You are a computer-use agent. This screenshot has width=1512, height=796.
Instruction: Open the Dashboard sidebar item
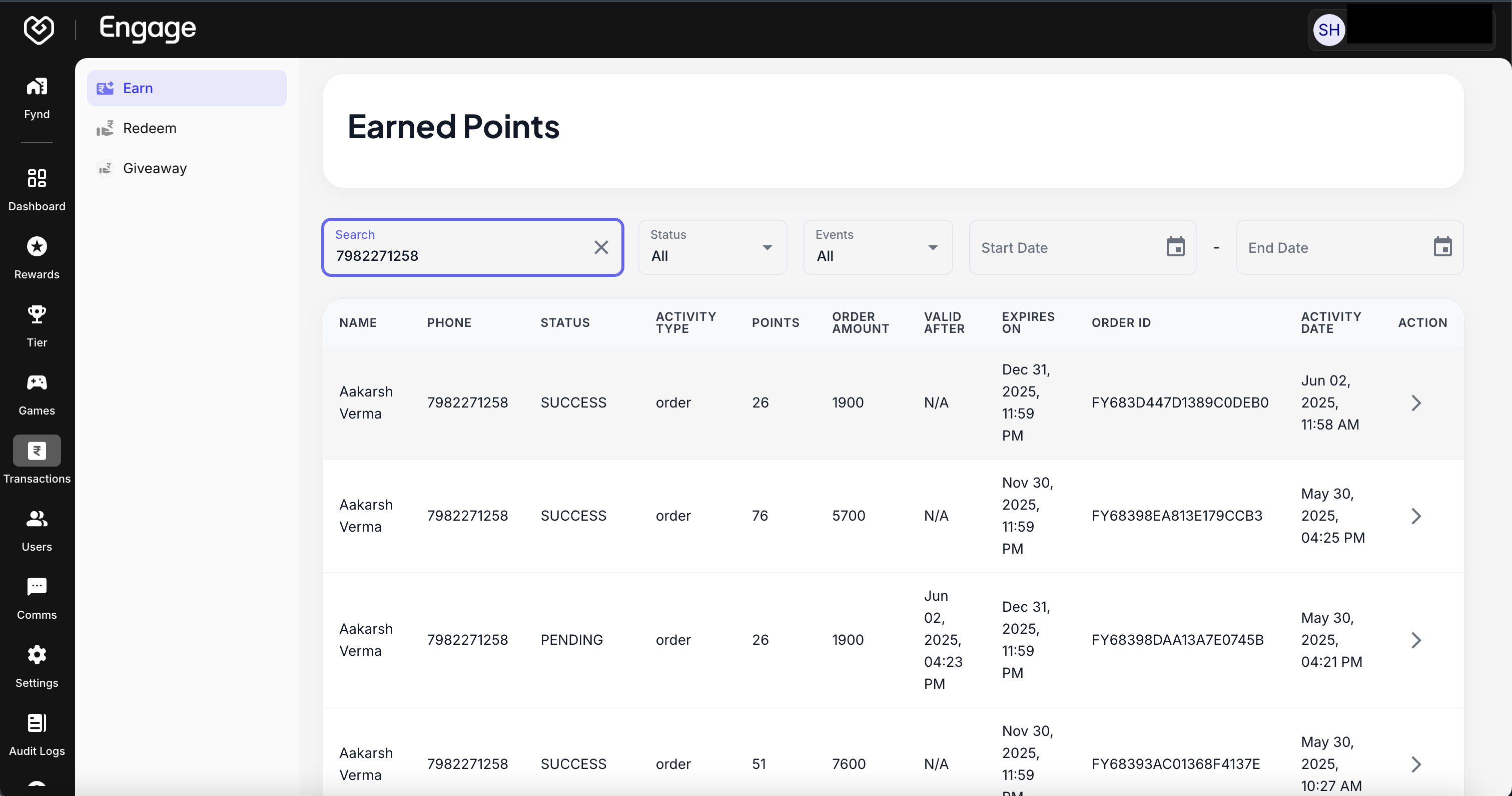click(x=37, y=190)
